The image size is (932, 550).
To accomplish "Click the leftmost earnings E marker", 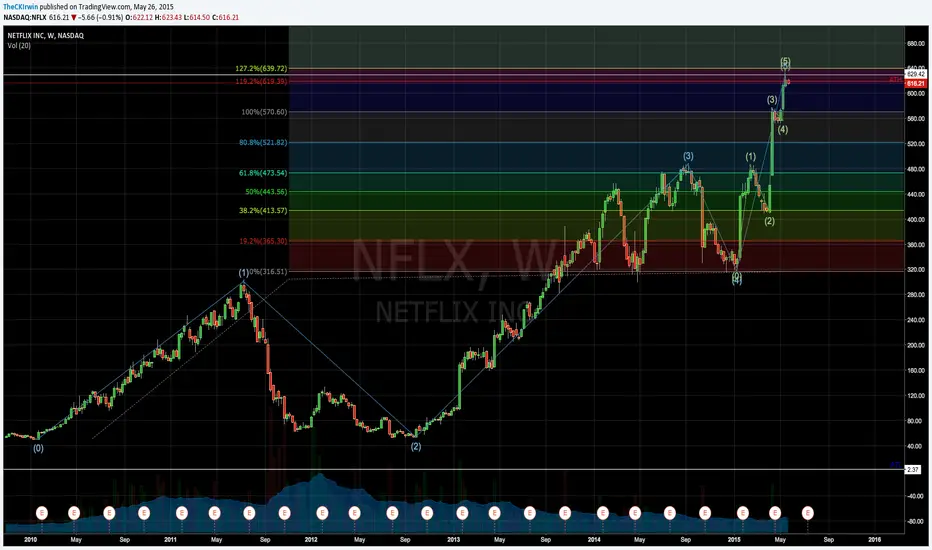I will [42, 513].
